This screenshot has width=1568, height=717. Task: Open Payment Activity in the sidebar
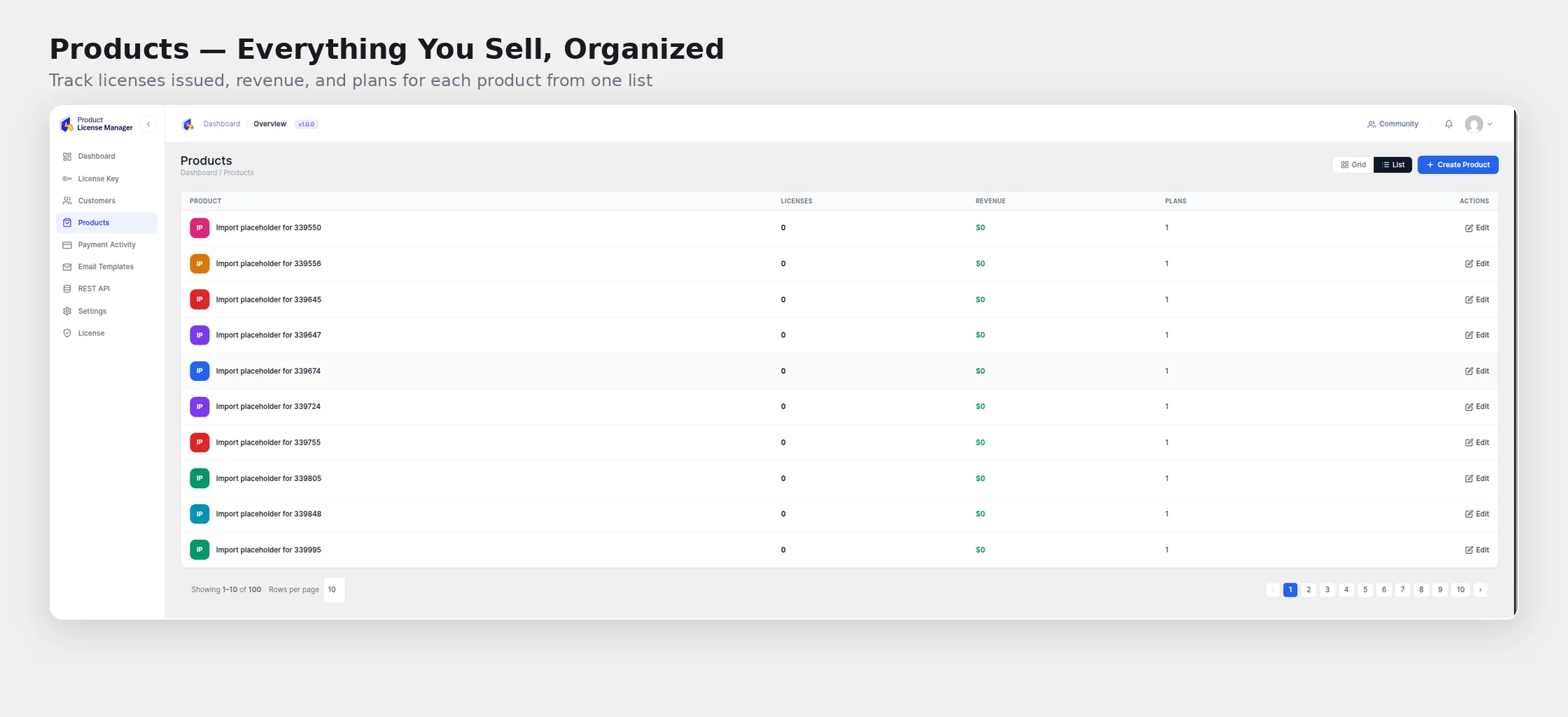tap(106, 245)
